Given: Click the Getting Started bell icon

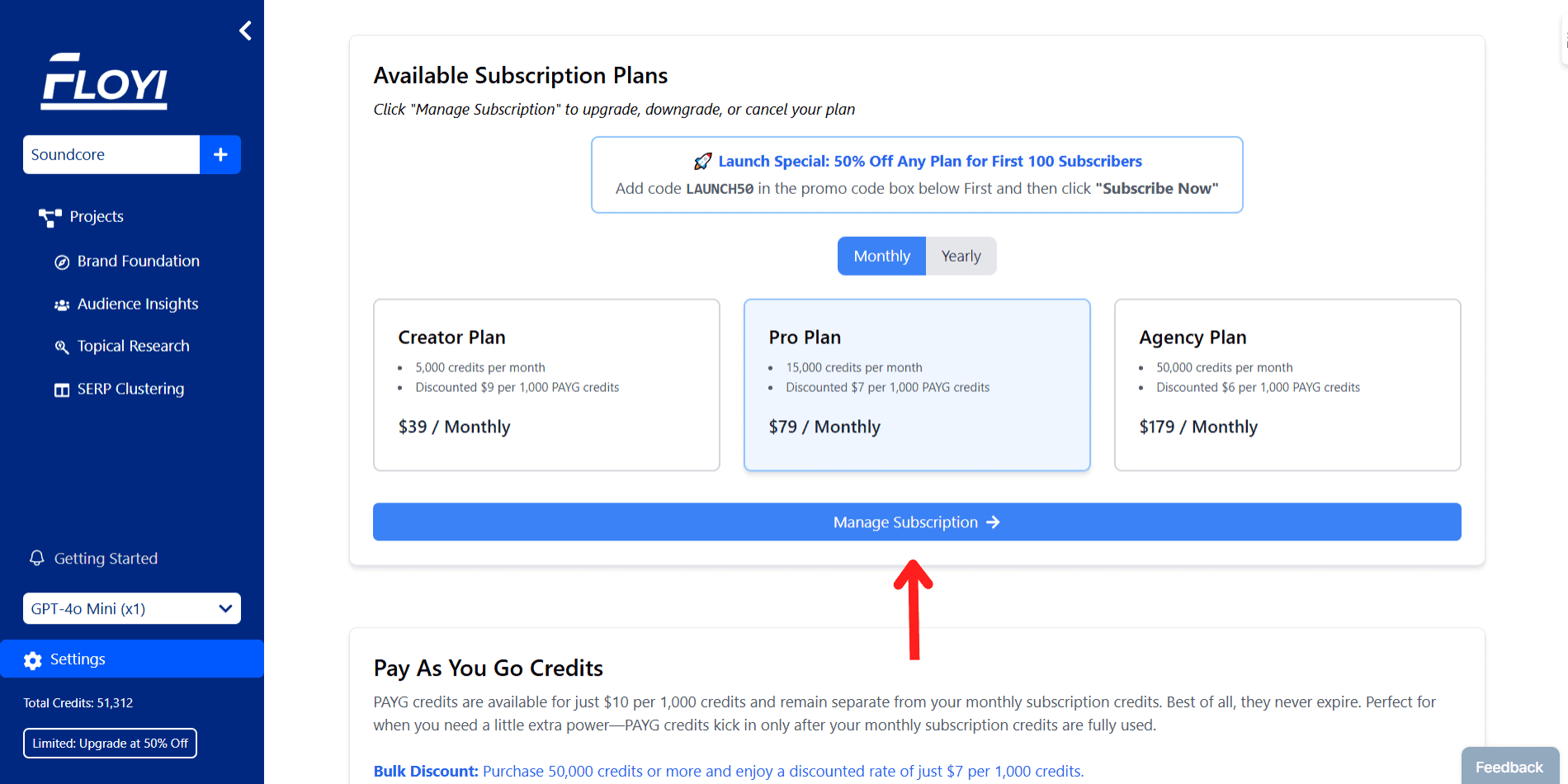Looking at the screenshot, I should click(x=36, y=558).
